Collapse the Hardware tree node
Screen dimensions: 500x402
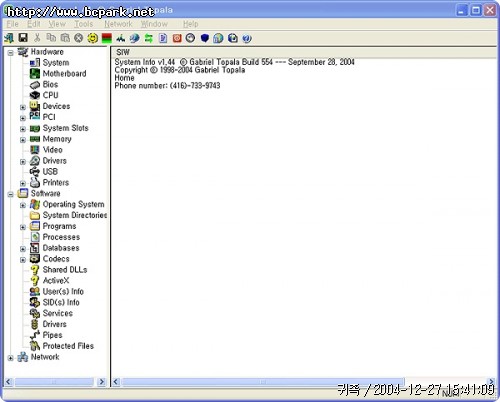pos(11,53)
